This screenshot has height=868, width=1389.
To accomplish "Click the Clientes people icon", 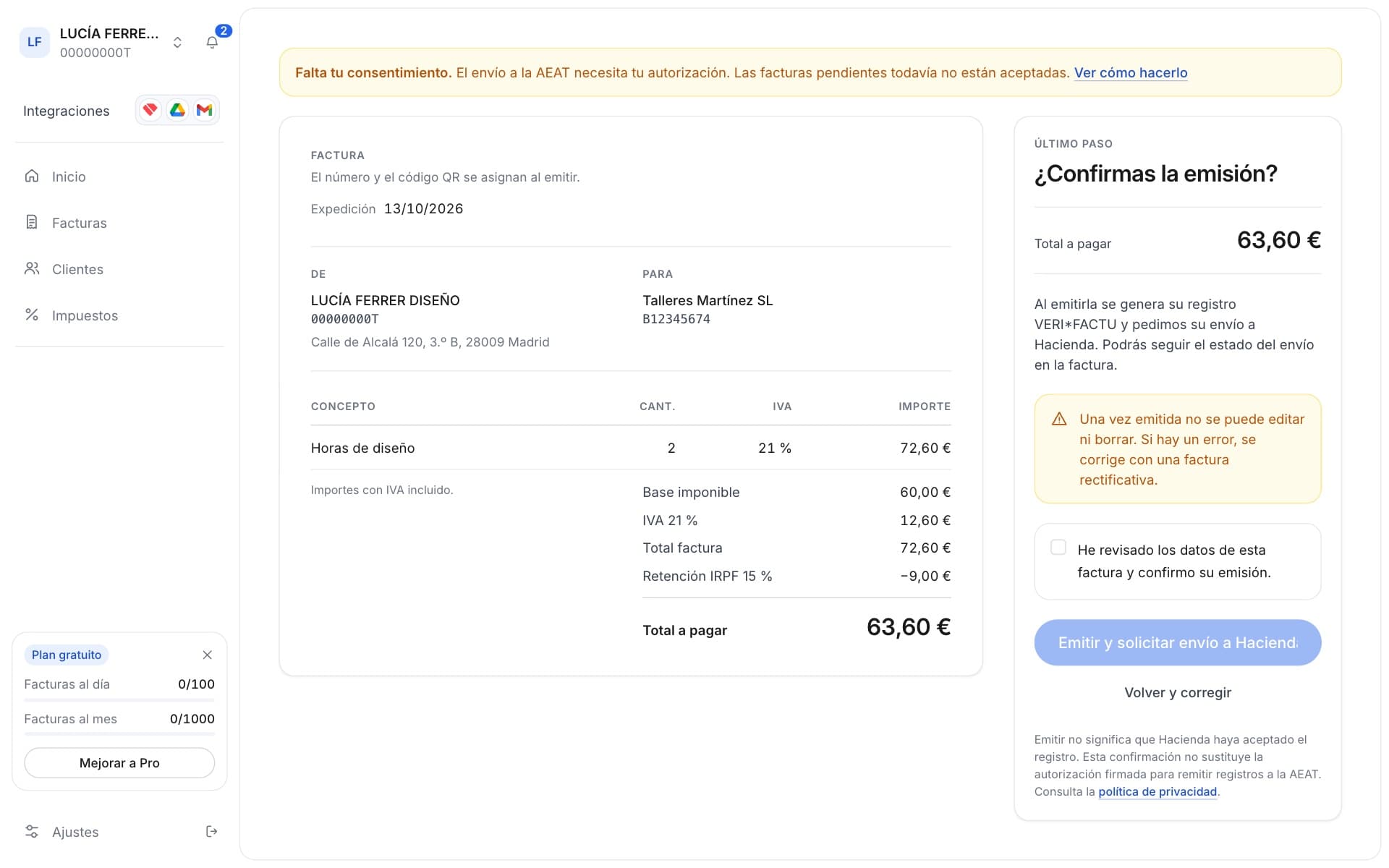I will point(32,268).
